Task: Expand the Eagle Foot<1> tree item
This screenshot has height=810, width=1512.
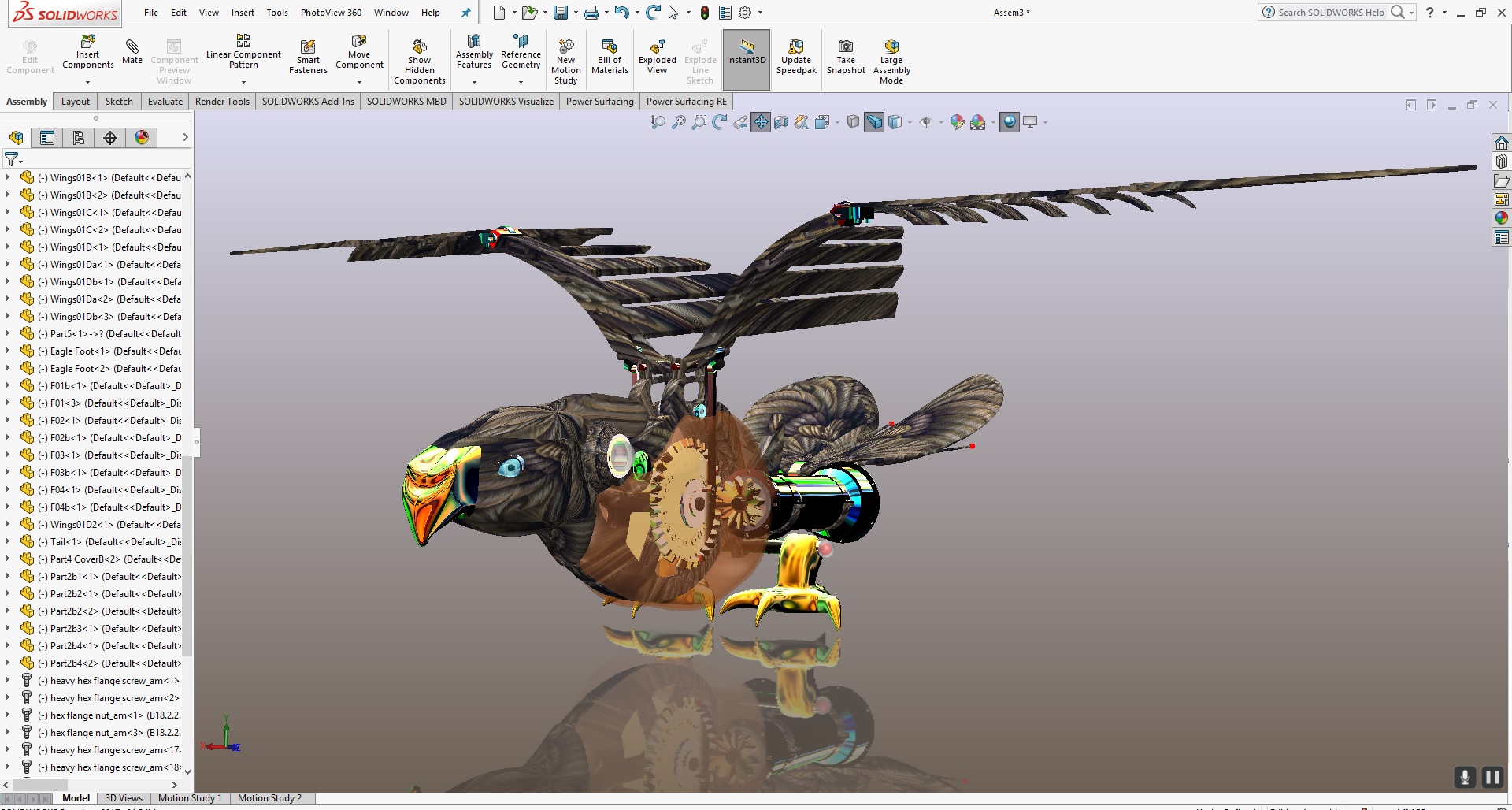Action: tap(6, 351)
